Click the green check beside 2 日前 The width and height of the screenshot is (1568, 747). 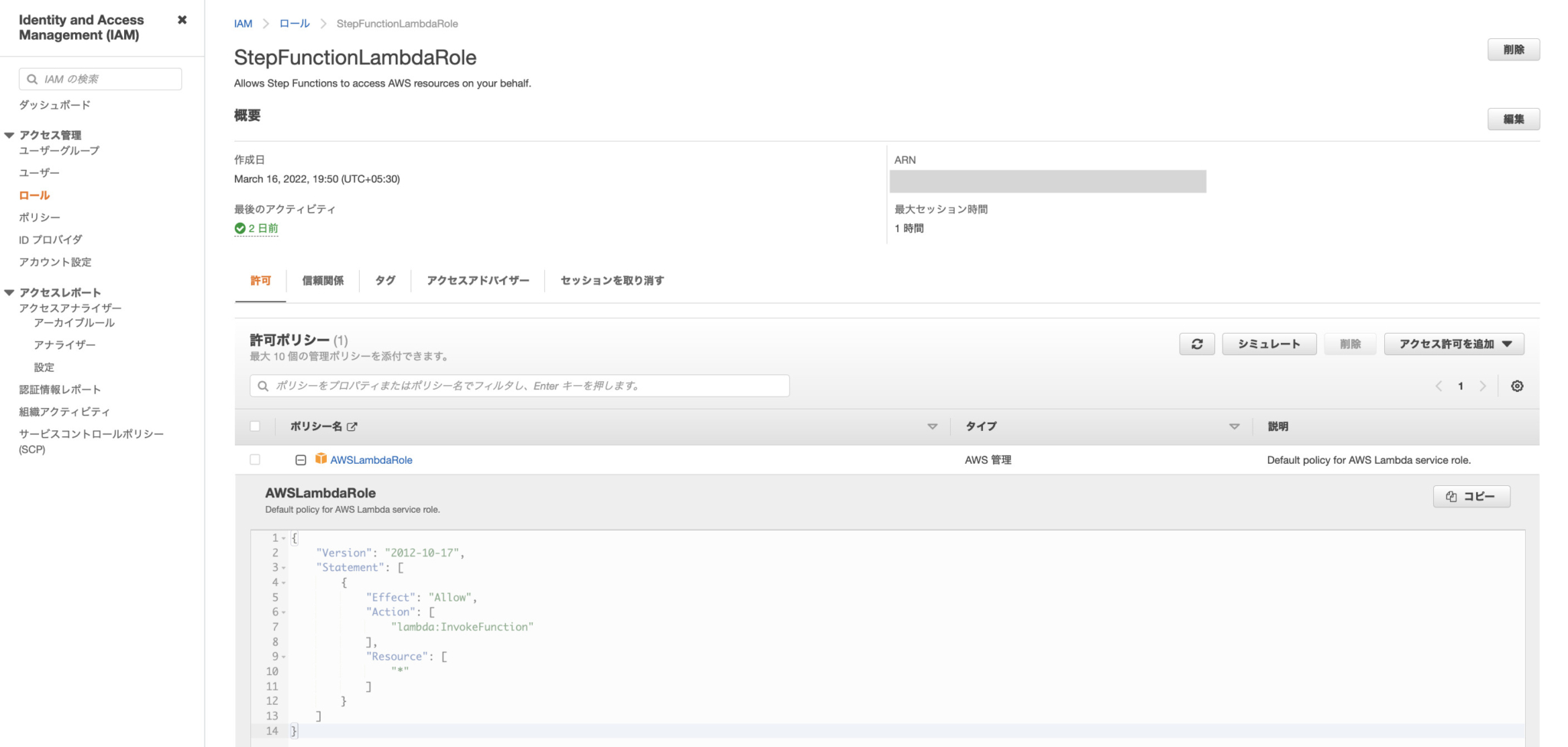(x=241, y=227)
